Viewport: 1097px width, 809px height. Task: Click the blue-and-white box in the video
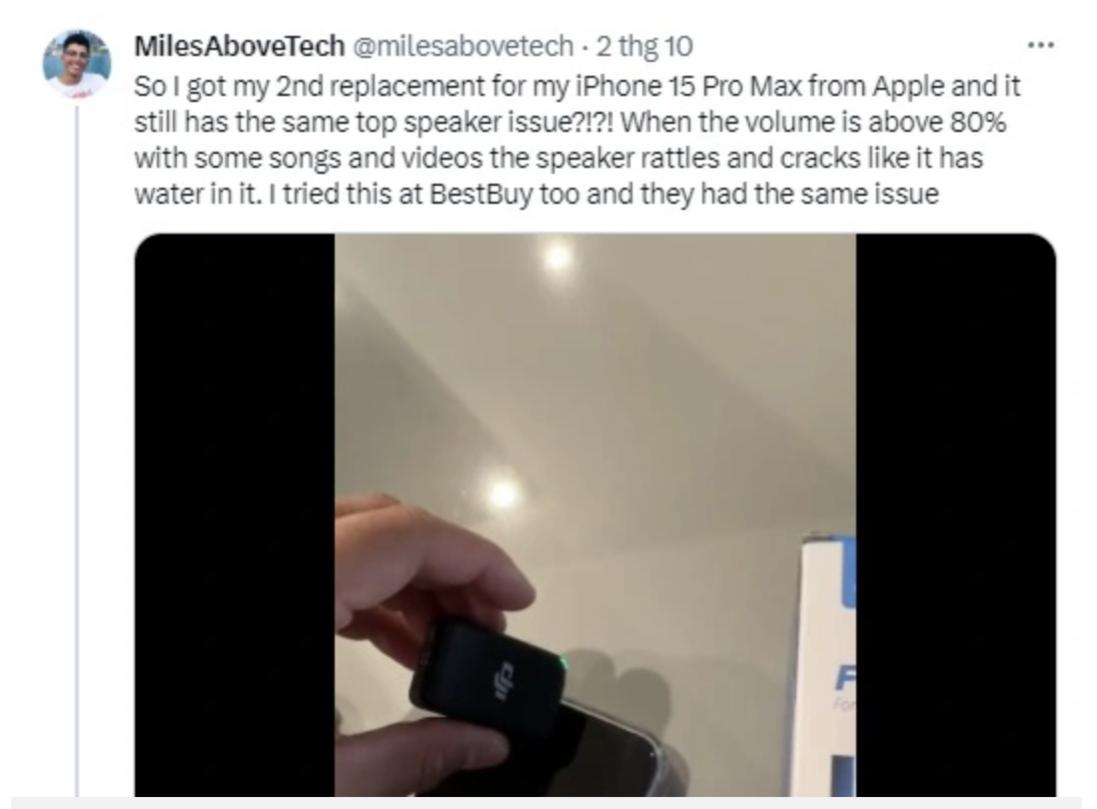828,665
